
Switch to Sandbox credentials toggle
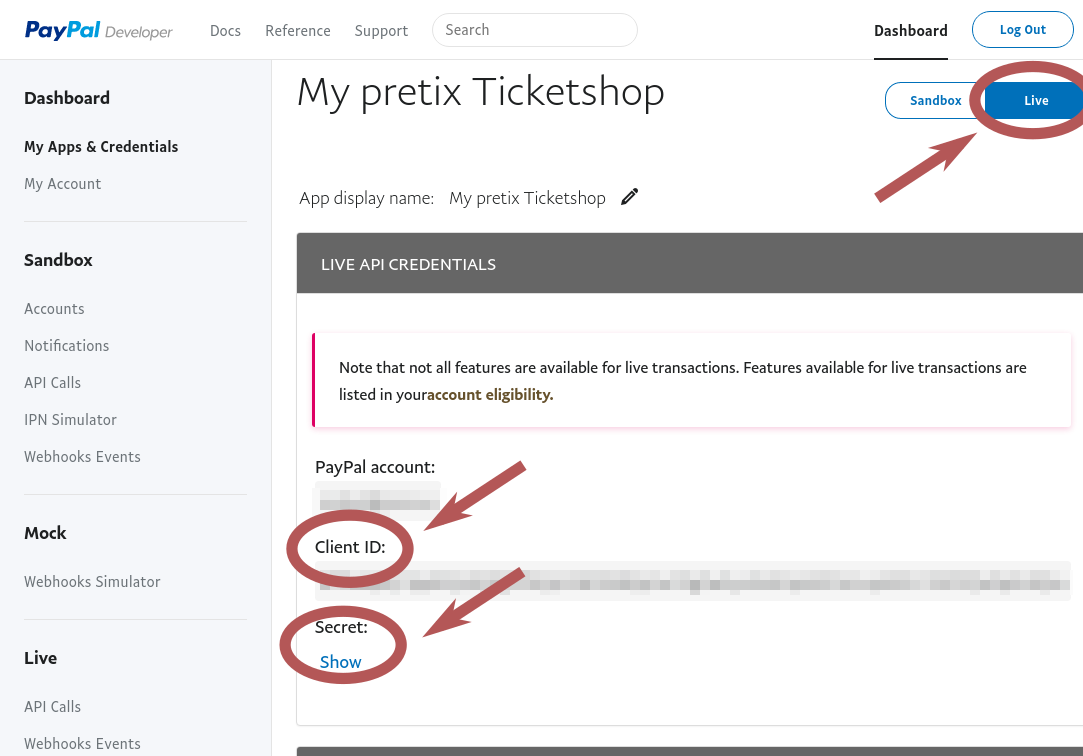935,101
